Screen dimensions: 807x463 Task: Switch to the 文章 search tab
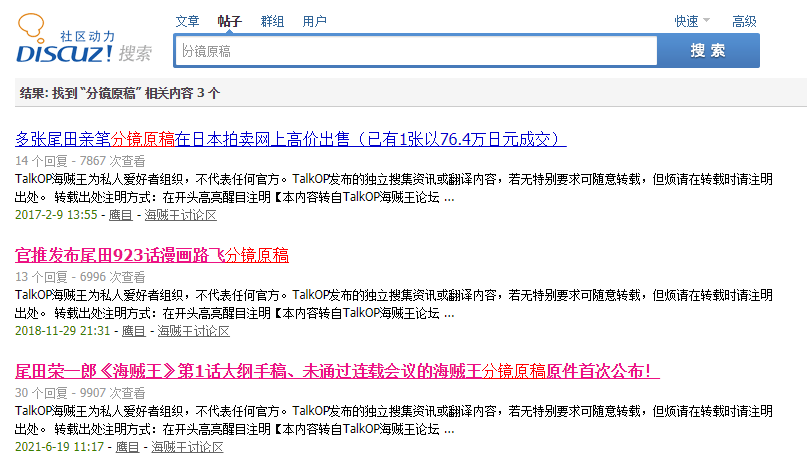click(x=187, y=22)
